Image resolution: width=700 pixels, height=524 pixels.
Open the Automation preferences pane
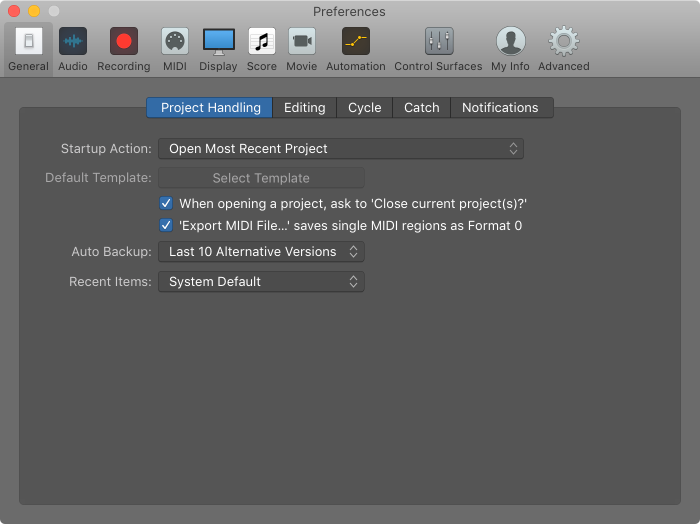click(356, 49)
